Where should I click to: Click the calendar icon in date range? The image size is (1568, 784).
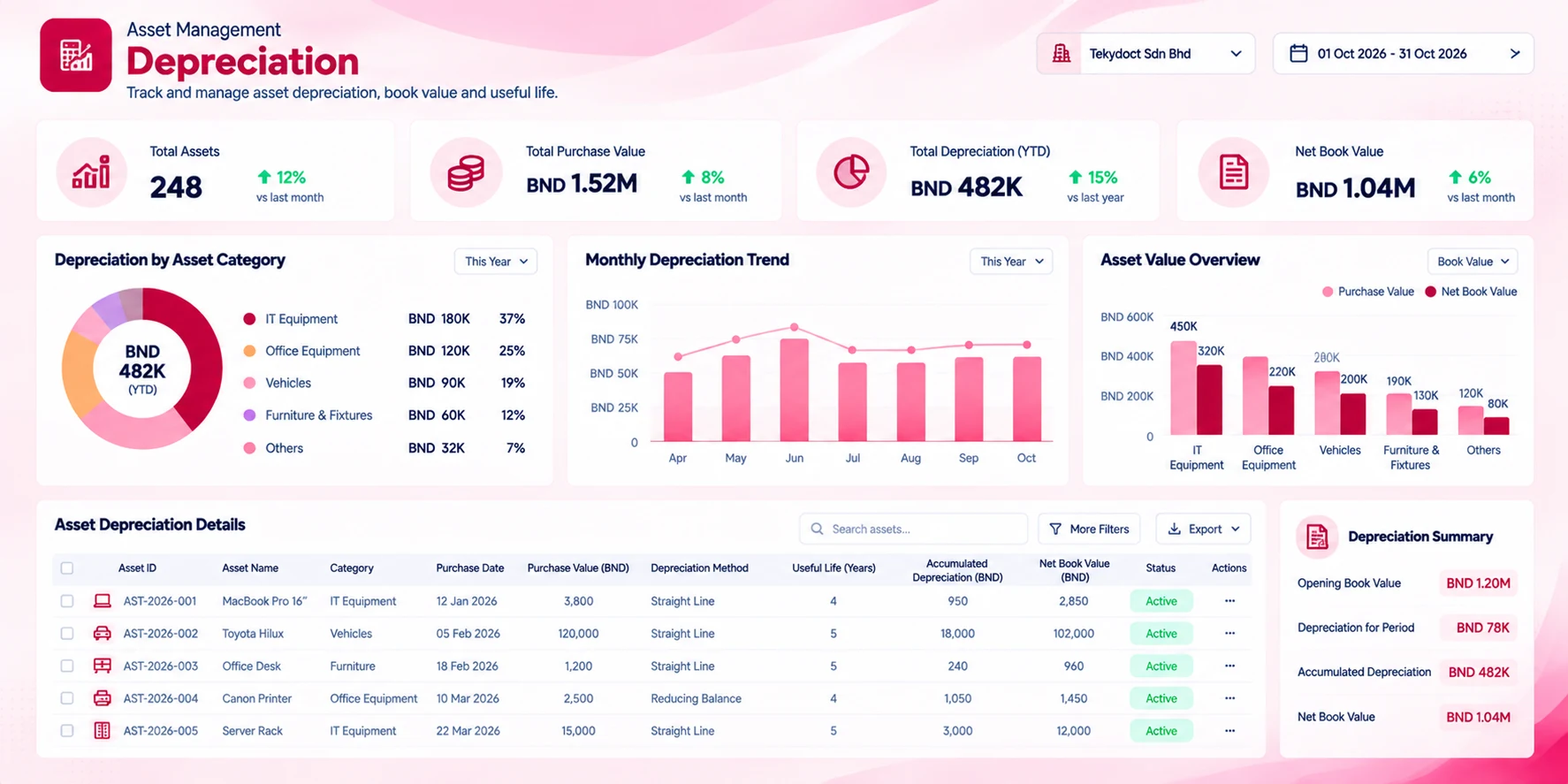1298,54
